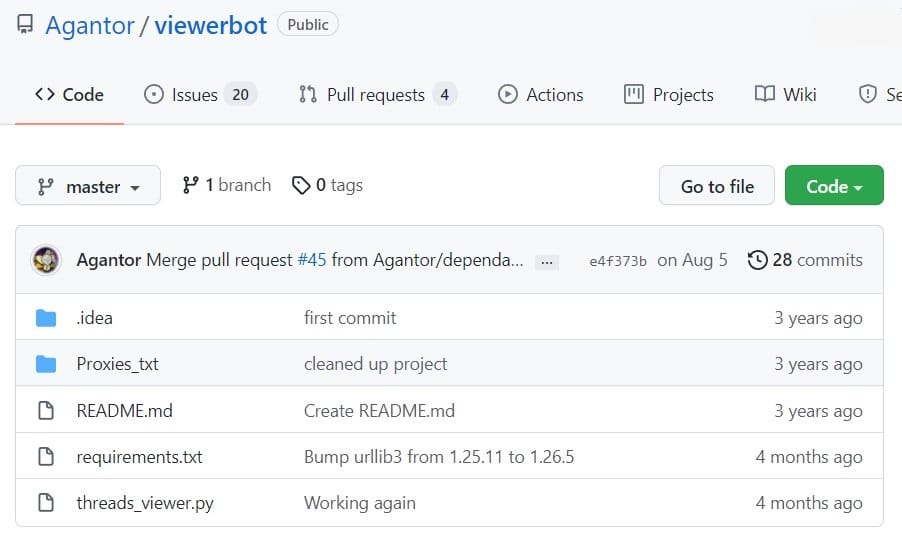Click 4 months ago in the requirements.txt row
Image resolution: width=902 pixels, height=541 pixels.
coord(809,457)
